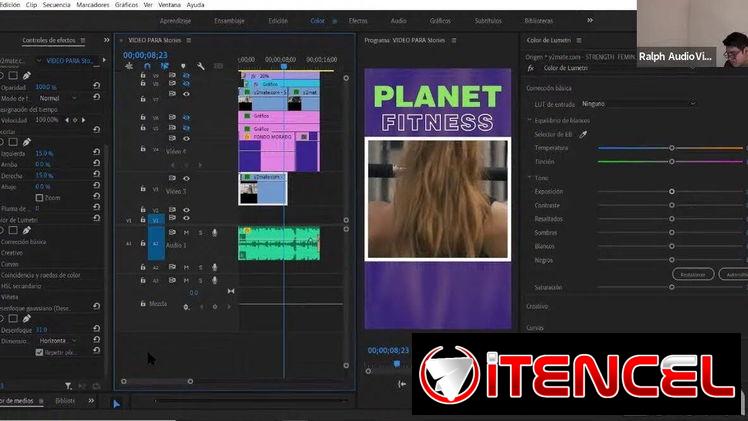Open the Modo de fusión Normal dropdown
The width and height of the screenshot is (748, 421).
coord(57,98)
